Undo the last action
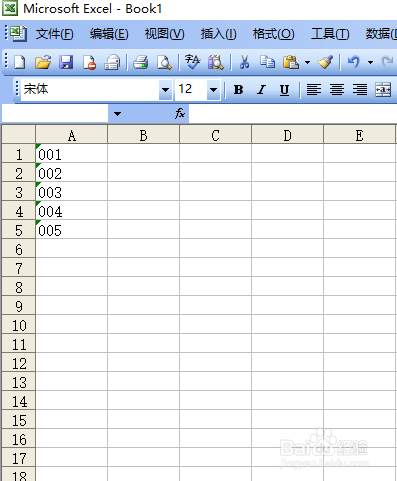The width and height of the screenshot is (397, 481). click(354, 62)
